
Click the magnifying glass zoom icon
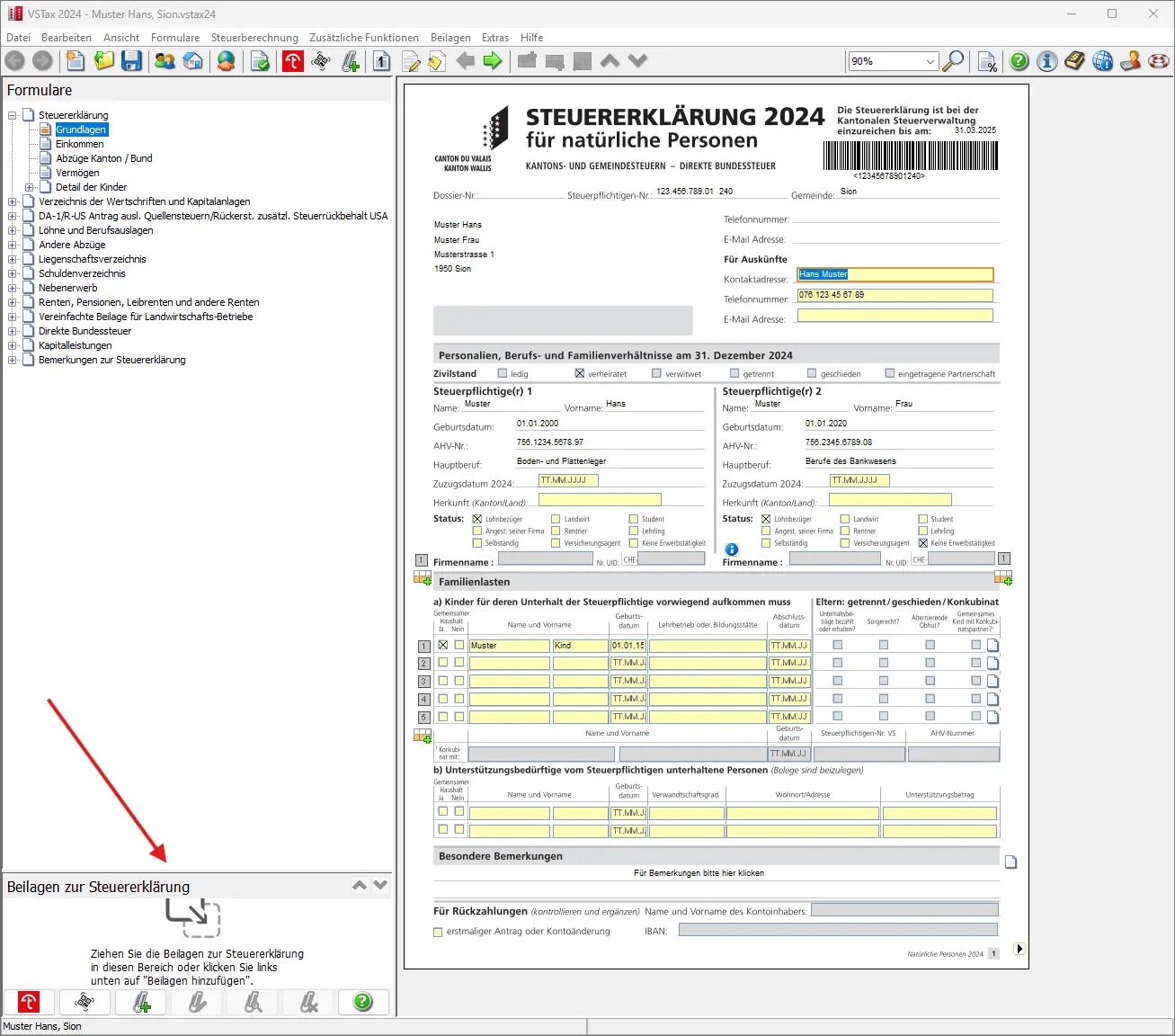tap(953, 61)
